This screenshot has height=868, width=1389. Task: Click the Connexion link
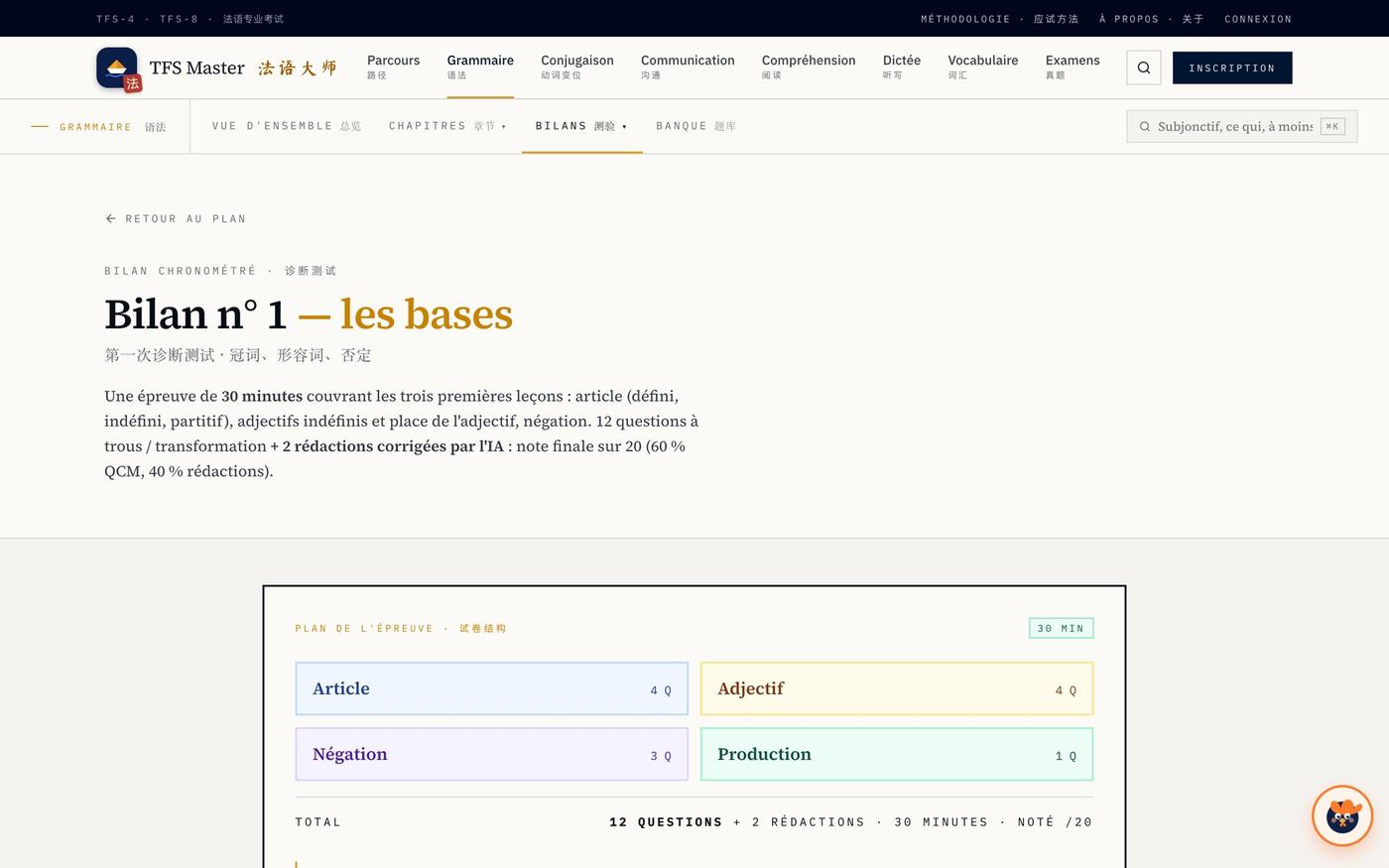1258,19
